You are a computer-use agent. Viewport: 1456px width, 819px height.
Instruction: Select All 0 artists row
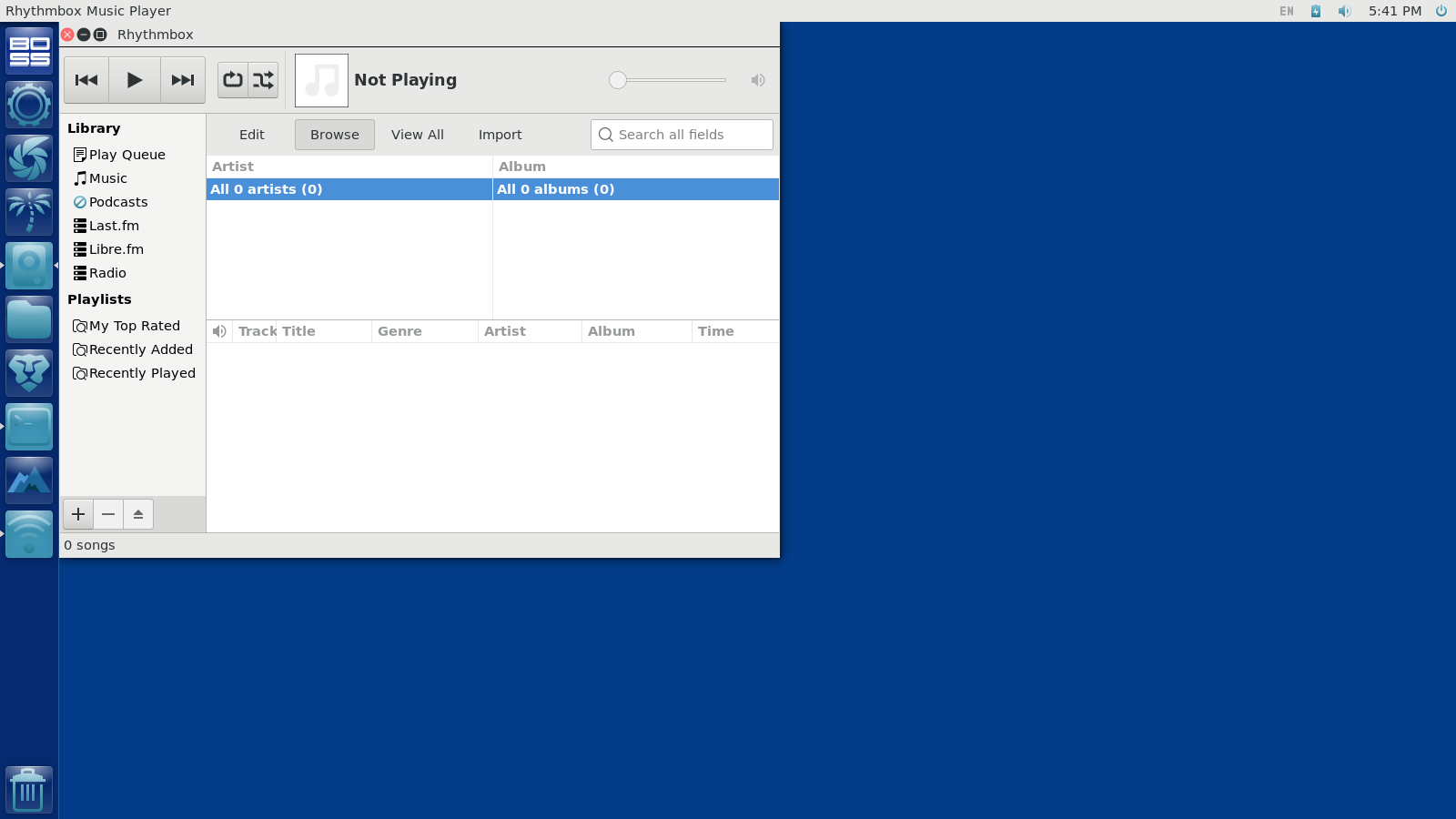(349, 189)
